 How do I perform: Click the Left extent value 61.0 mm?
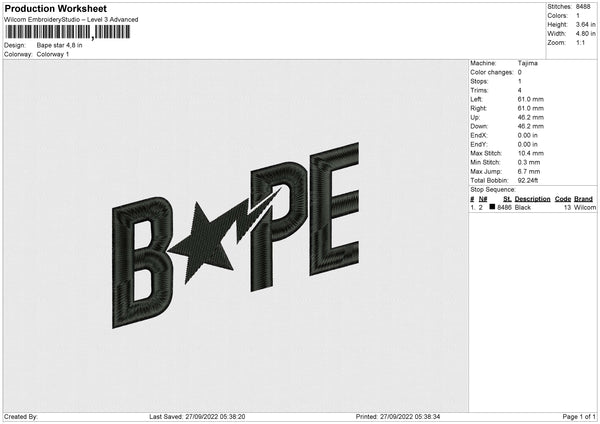tap(530, 99)
